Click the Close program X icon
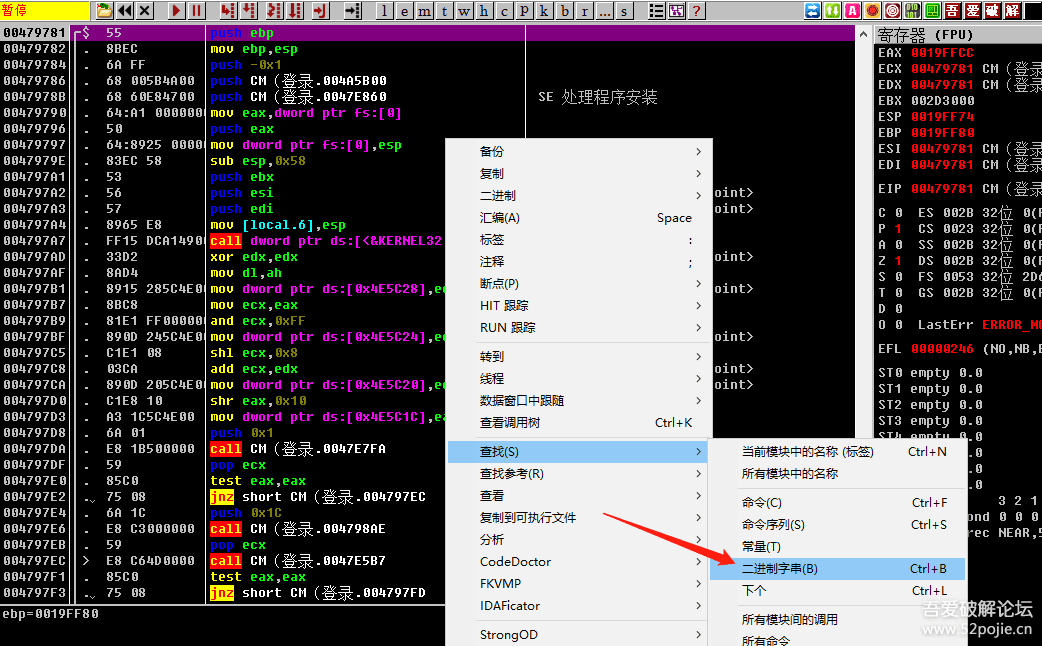 coord(145,11)
